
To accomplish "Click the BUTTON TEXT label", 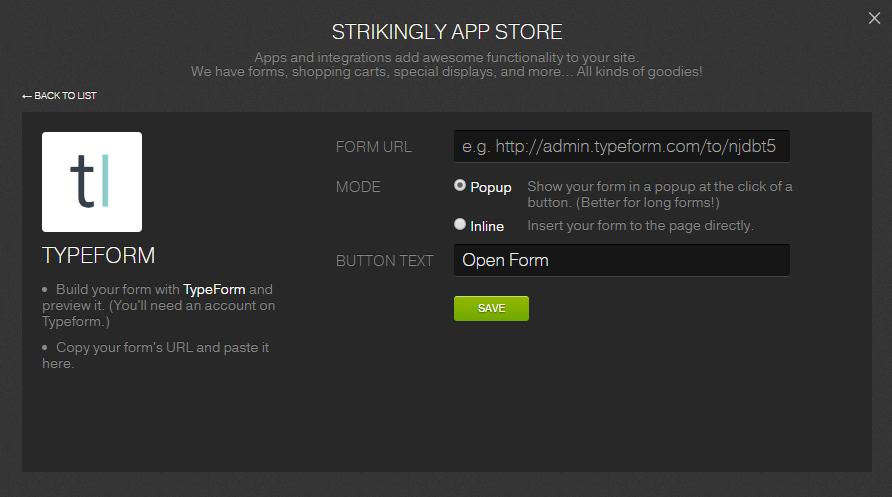I will pos(385,260).
